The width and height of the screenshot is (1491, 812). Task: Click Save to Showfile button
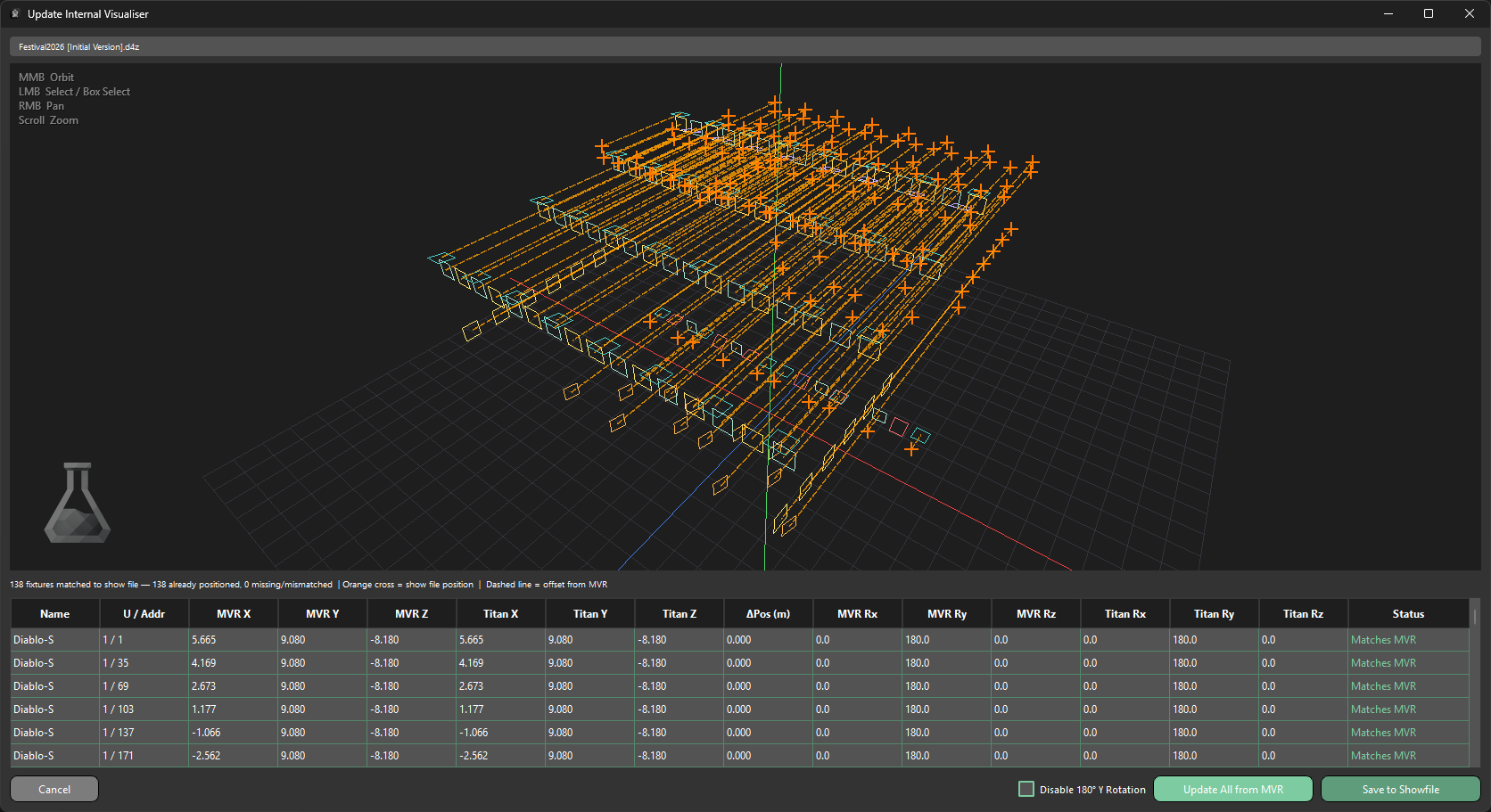(x=1400, y=789)
